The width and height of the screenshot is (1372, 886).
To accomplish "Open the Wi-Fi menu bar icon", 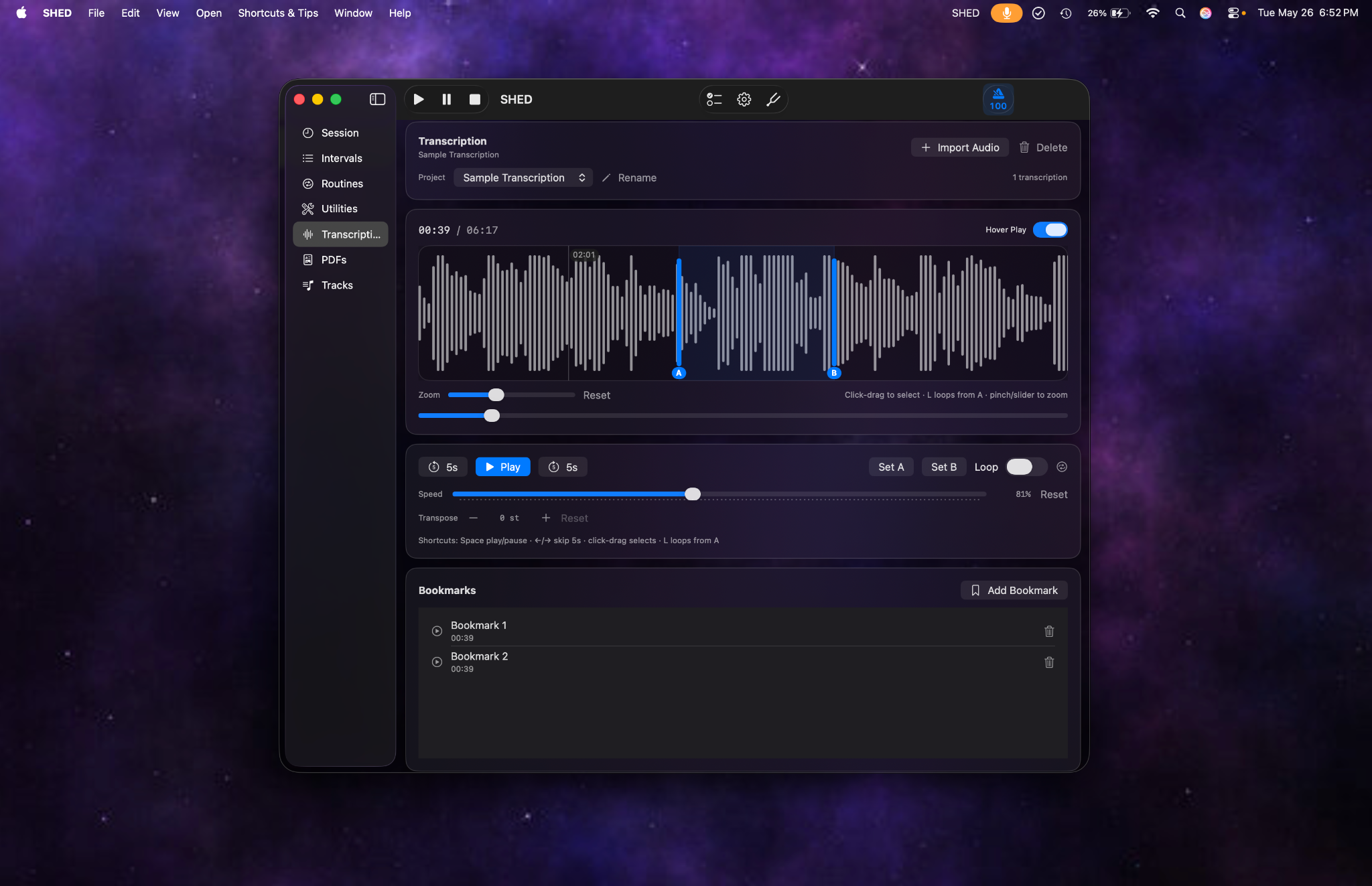I will point(1152,13).
